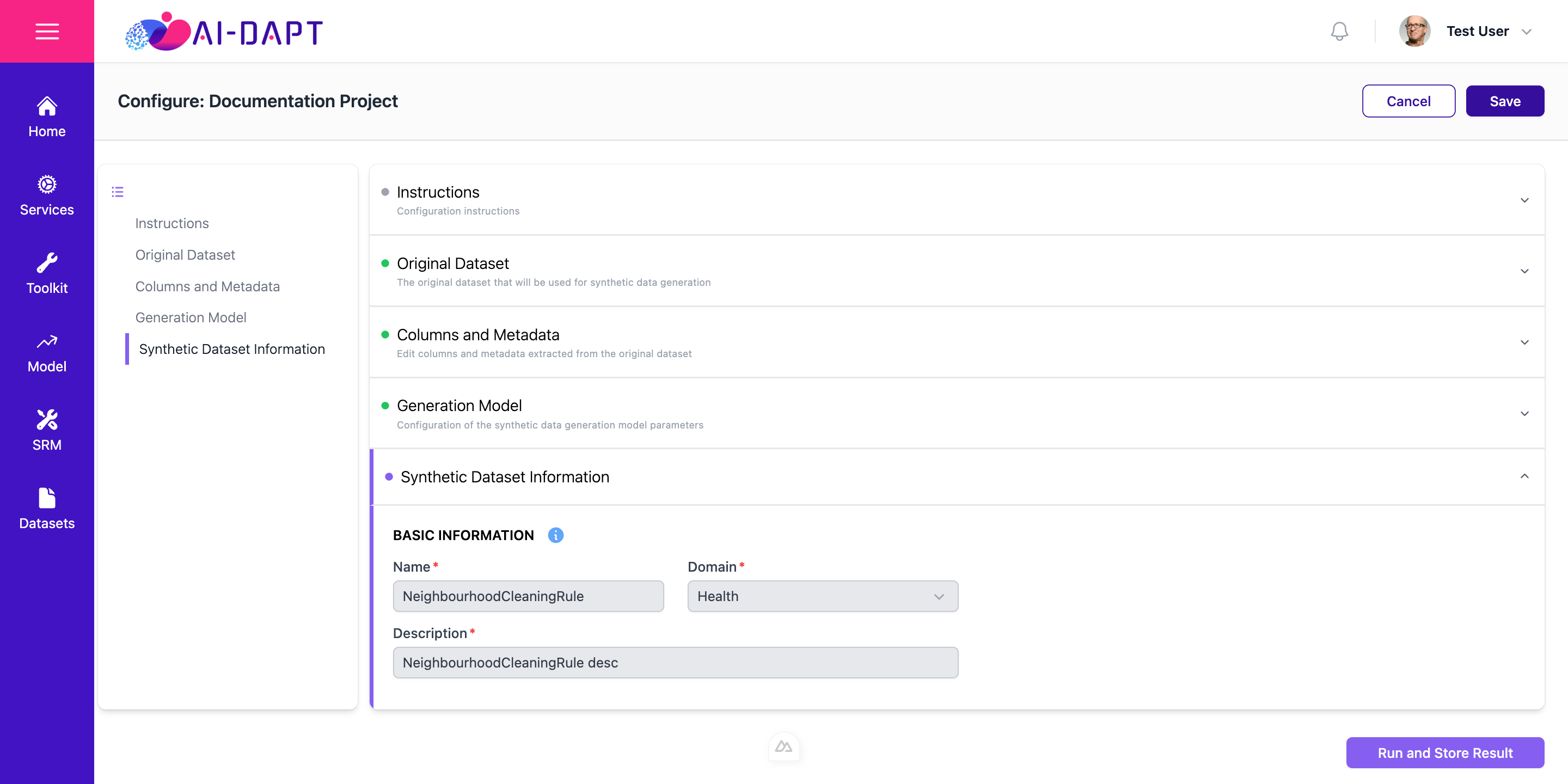1568x784 pixels.
Task: Click Run and Store Result
Action: (1444, 753)
